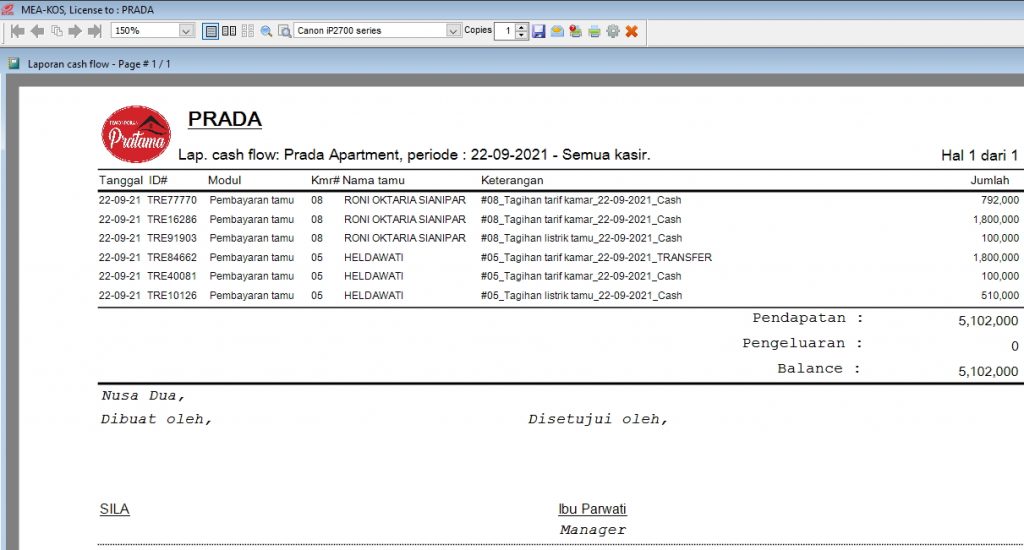Click the SILA signature name
Image resolution: width=1024 pixels, height=550 pixels.
click(x=114, y=509)
